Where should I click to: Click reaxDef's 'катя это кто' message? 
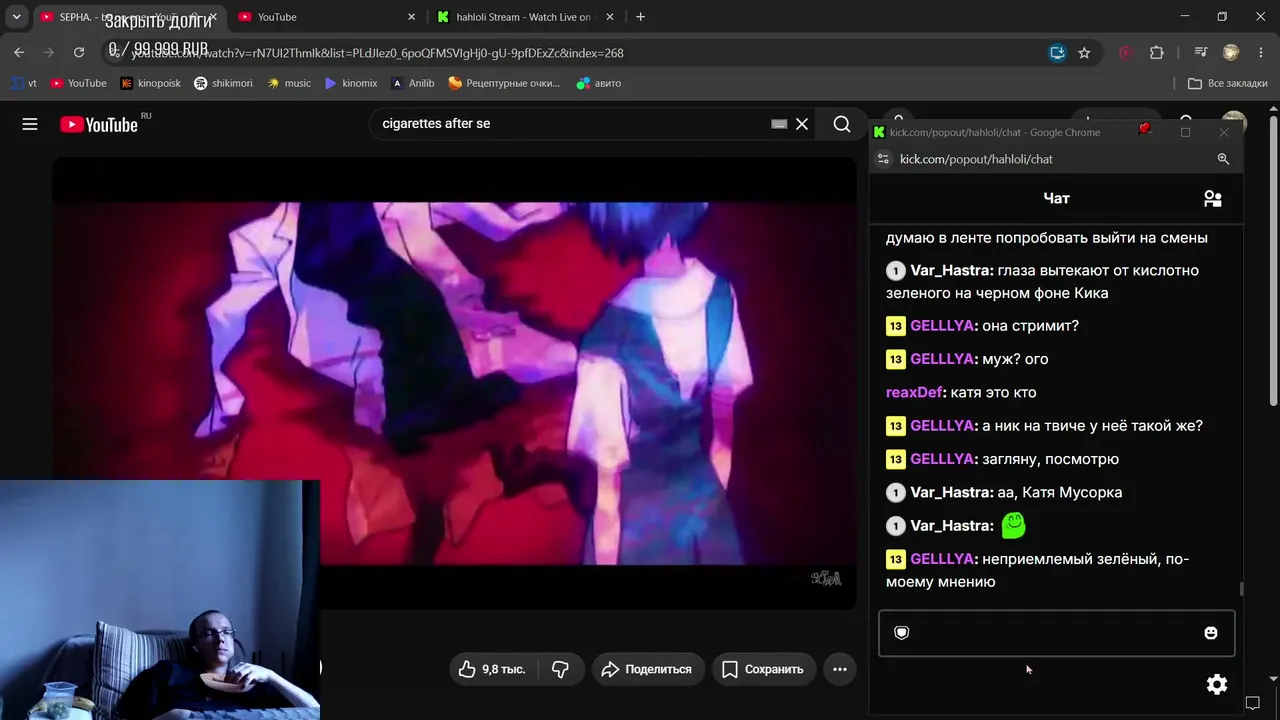click(x=991, y=392)
